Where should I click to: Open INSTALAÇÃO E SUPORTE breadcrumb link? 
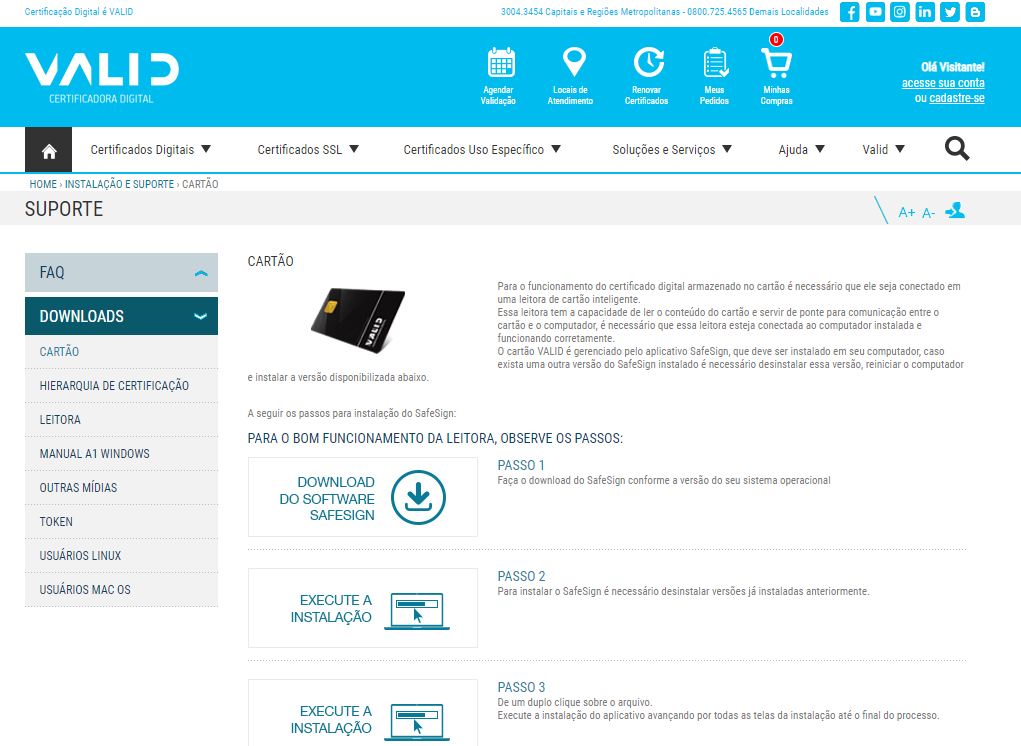pyautogui.click(x=119, y=184)
